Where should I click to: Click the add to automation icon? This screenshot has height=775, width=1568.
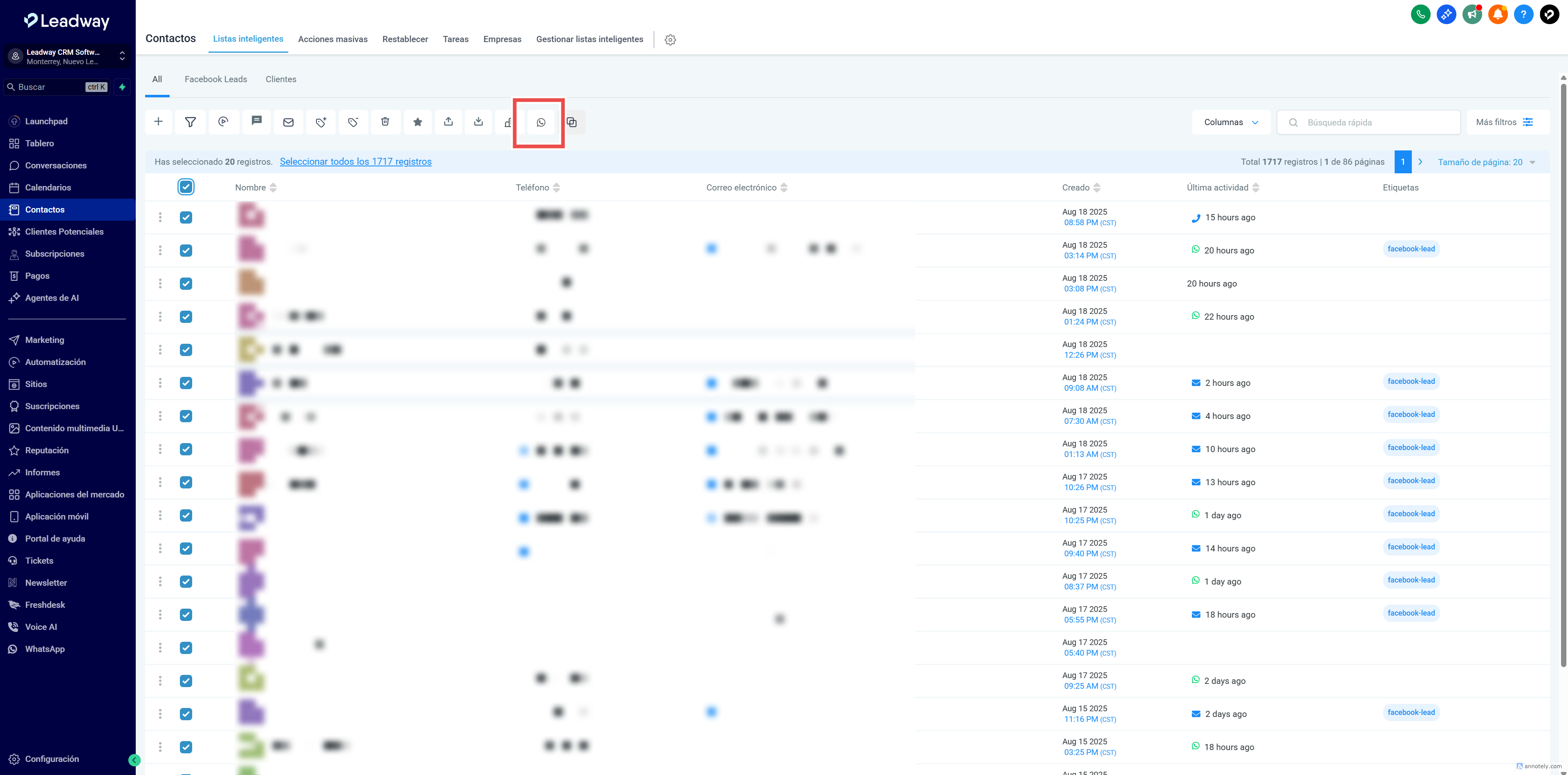click(223, 122)
